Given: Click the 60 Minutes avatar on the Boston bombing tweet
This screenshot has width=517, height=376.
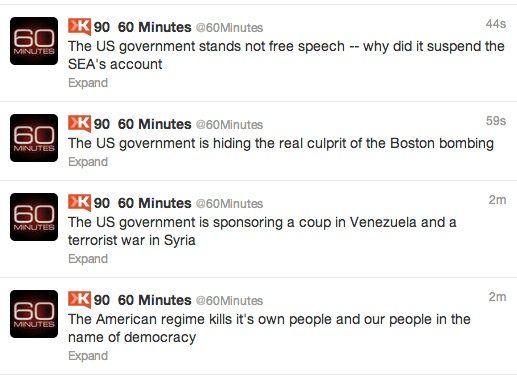Looking at the screenshot, I should coord(34,138).
